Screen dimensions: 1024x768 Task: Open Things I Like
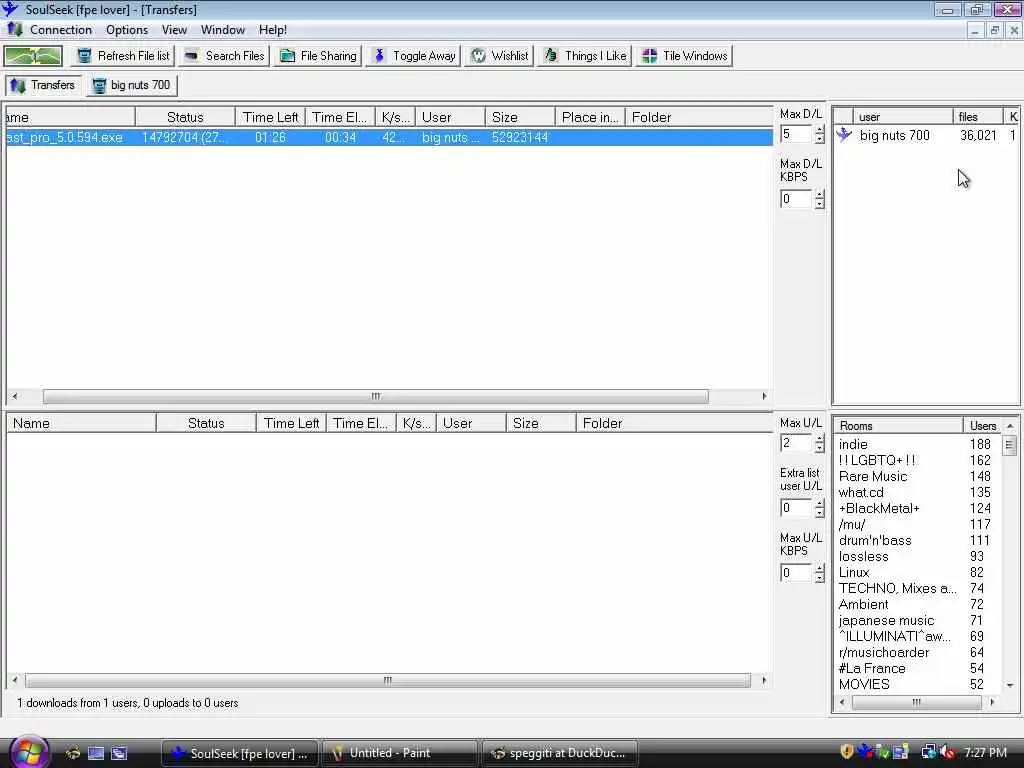click(585, 56)
